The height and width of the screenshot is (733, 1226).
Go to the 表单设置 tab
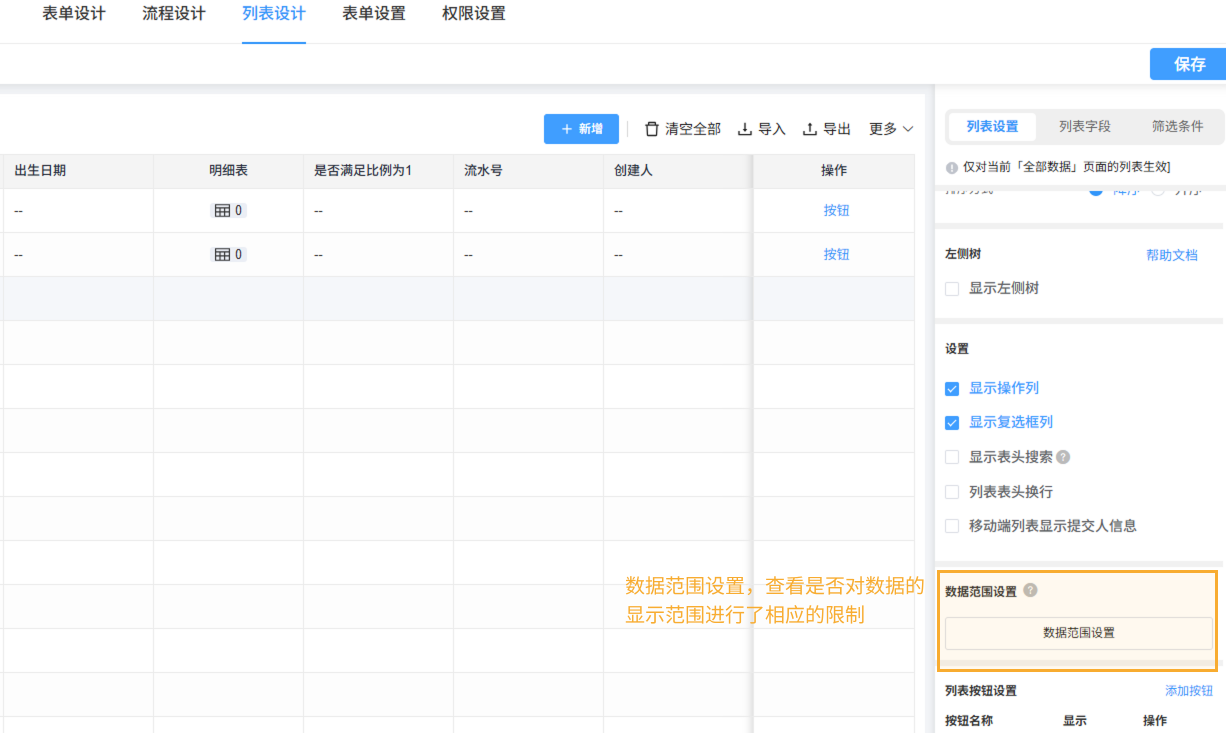pyautogui.click(x=374, y=14)
